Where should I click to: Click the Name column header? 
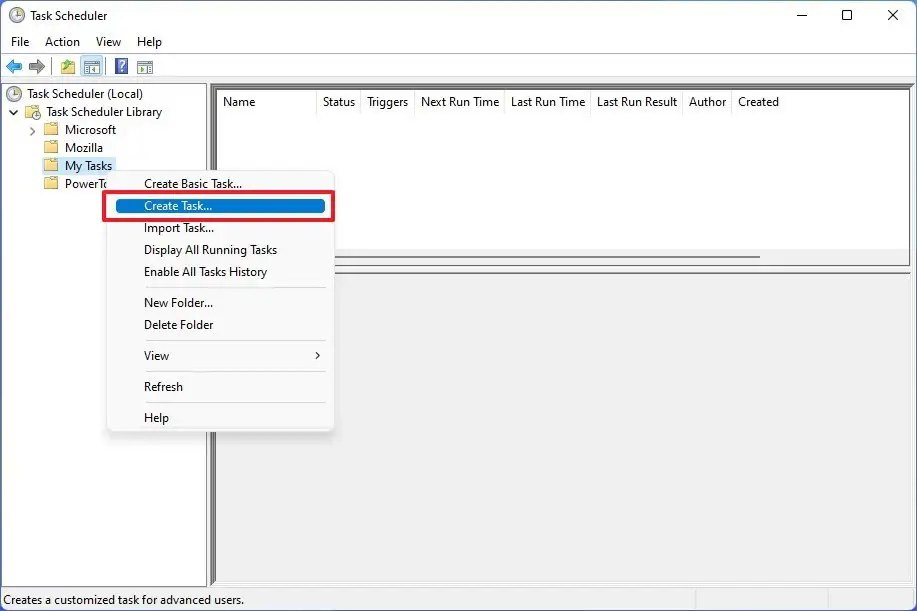pyautogui.click(x=240, y=101)
